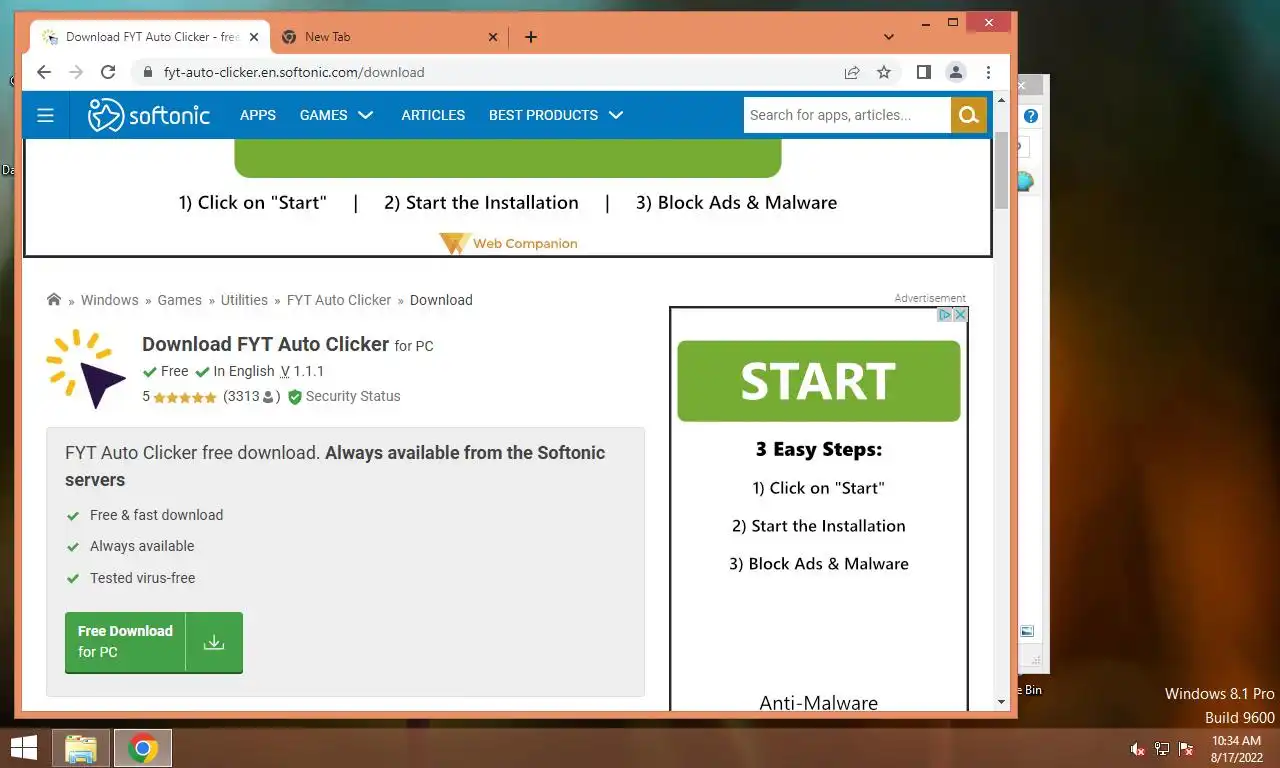Click 'Free & fast download' text

pyautogui.click(x=157, y=515)
